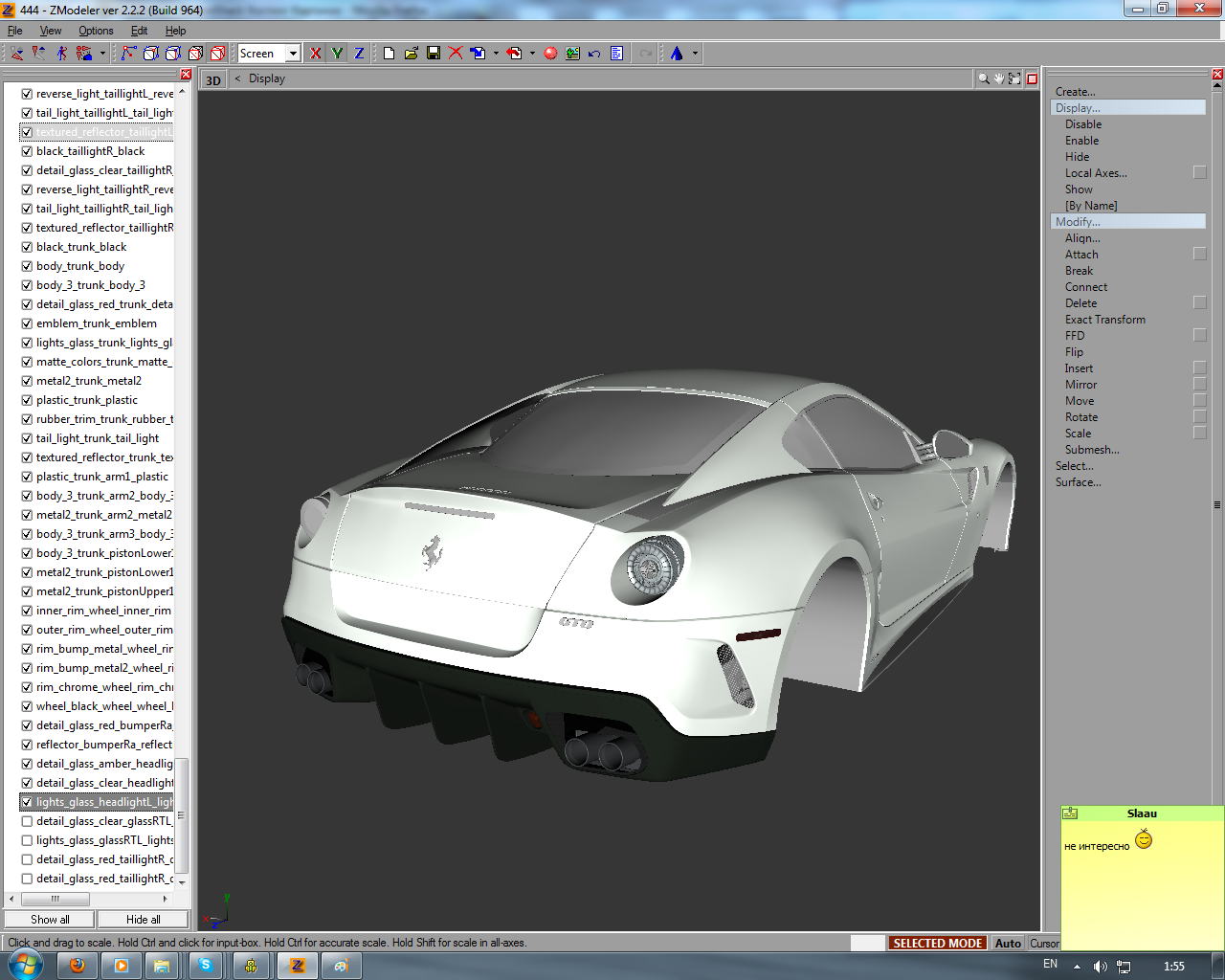
Task: Collapse the Modify... tool group
Action: tap(1127, 222)
